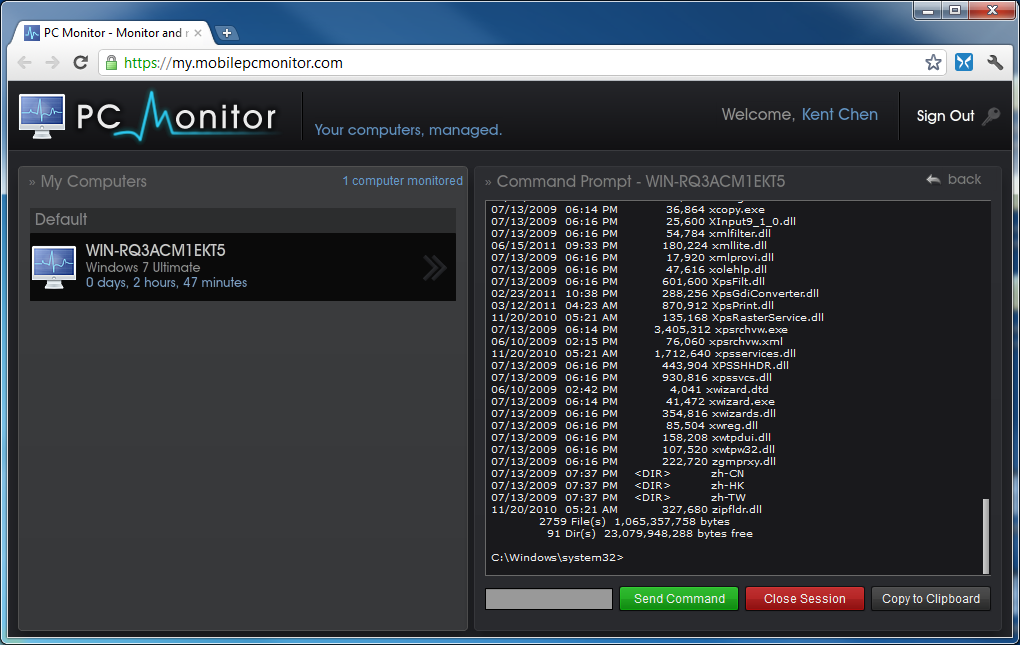Click the green SSL padlock icon
Viewport: 1020px width, 645px height.
(x=111, y=62)
